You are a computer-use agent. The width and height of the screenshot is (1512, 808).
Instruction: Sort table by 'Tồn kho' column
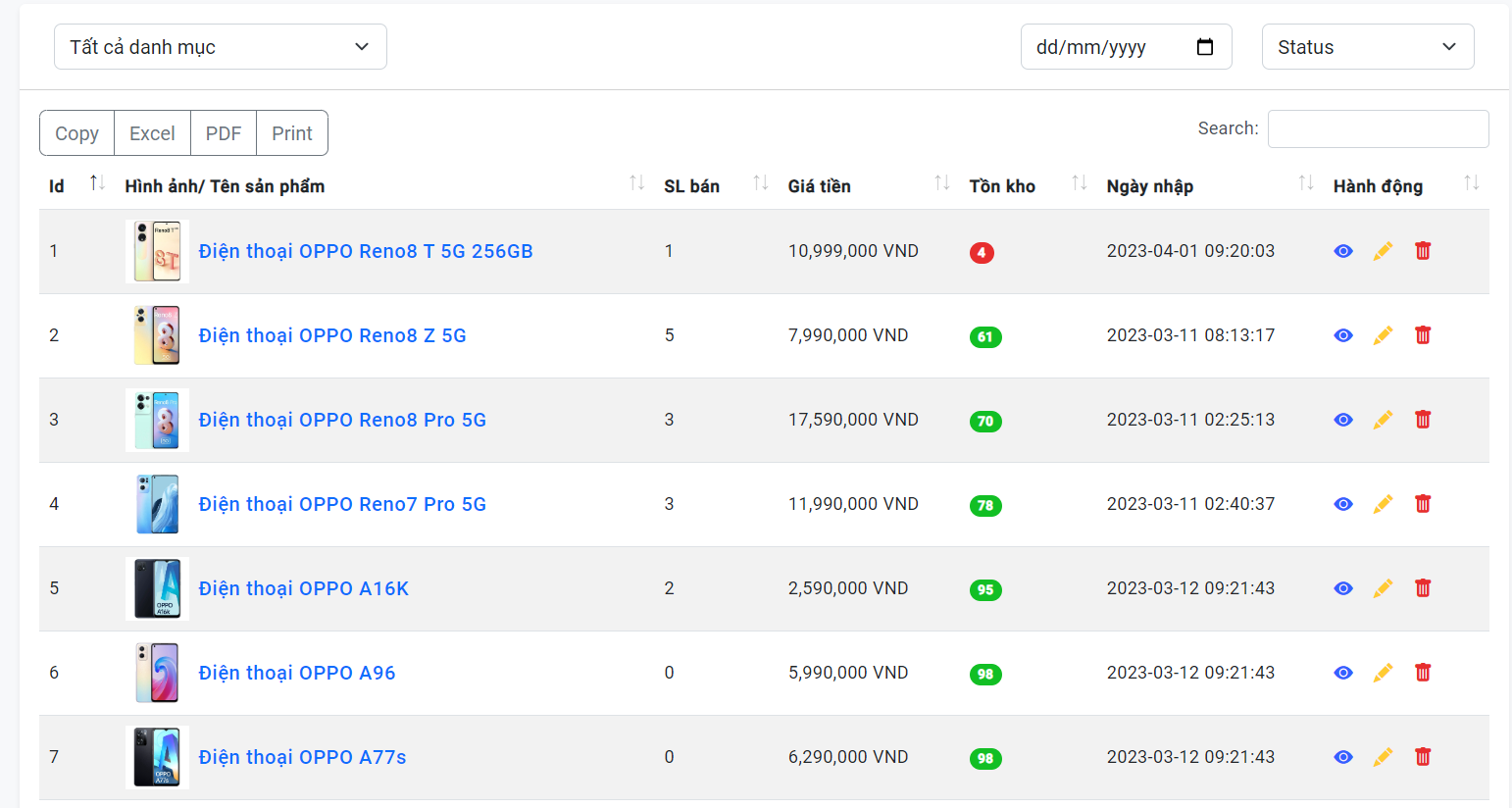[x=1079, y=183]
